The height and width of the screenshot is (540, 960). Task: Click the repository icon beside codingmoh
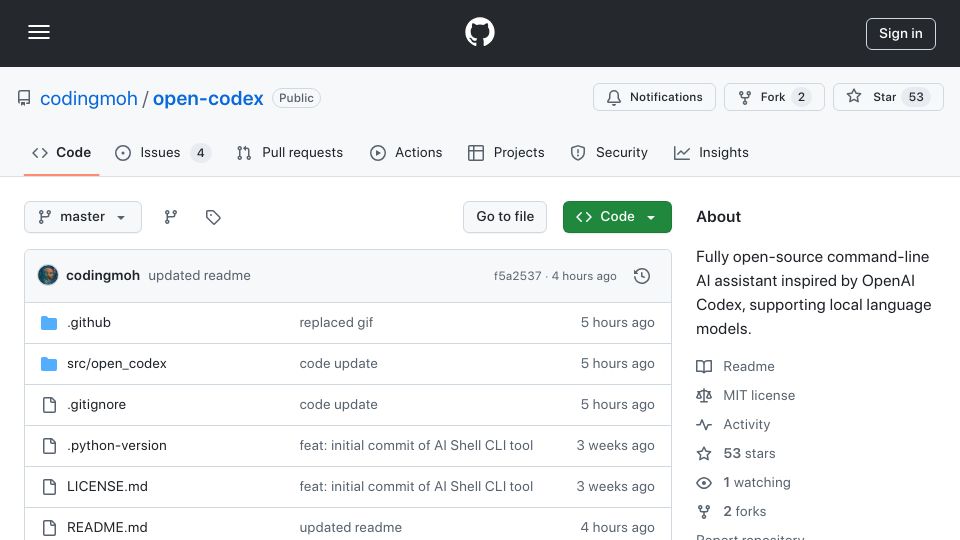(x=24, y=98)
